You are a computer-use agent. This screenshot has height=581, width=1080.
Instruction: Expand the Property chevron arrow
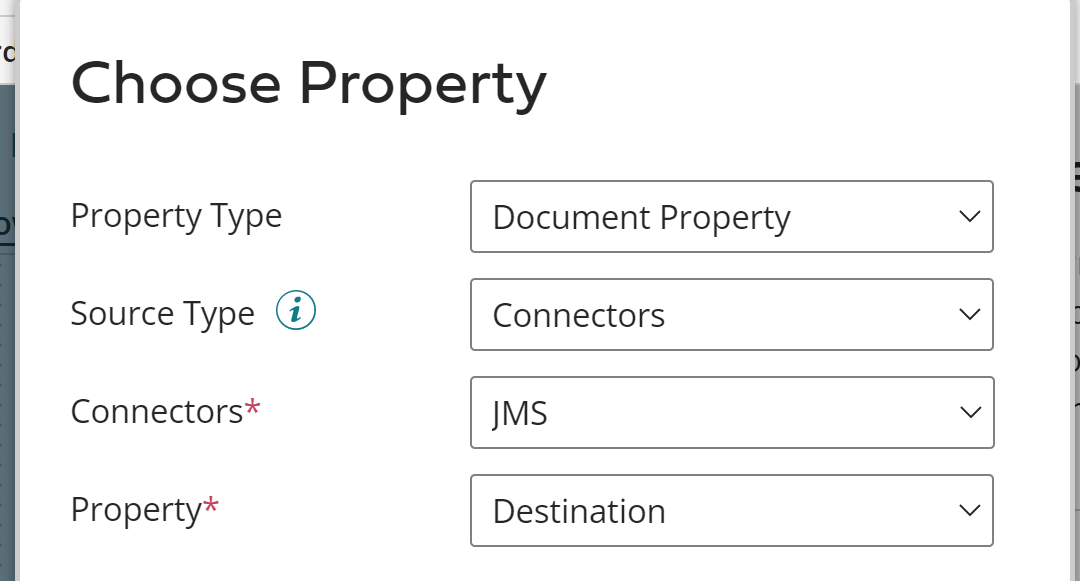coord(968,510)
